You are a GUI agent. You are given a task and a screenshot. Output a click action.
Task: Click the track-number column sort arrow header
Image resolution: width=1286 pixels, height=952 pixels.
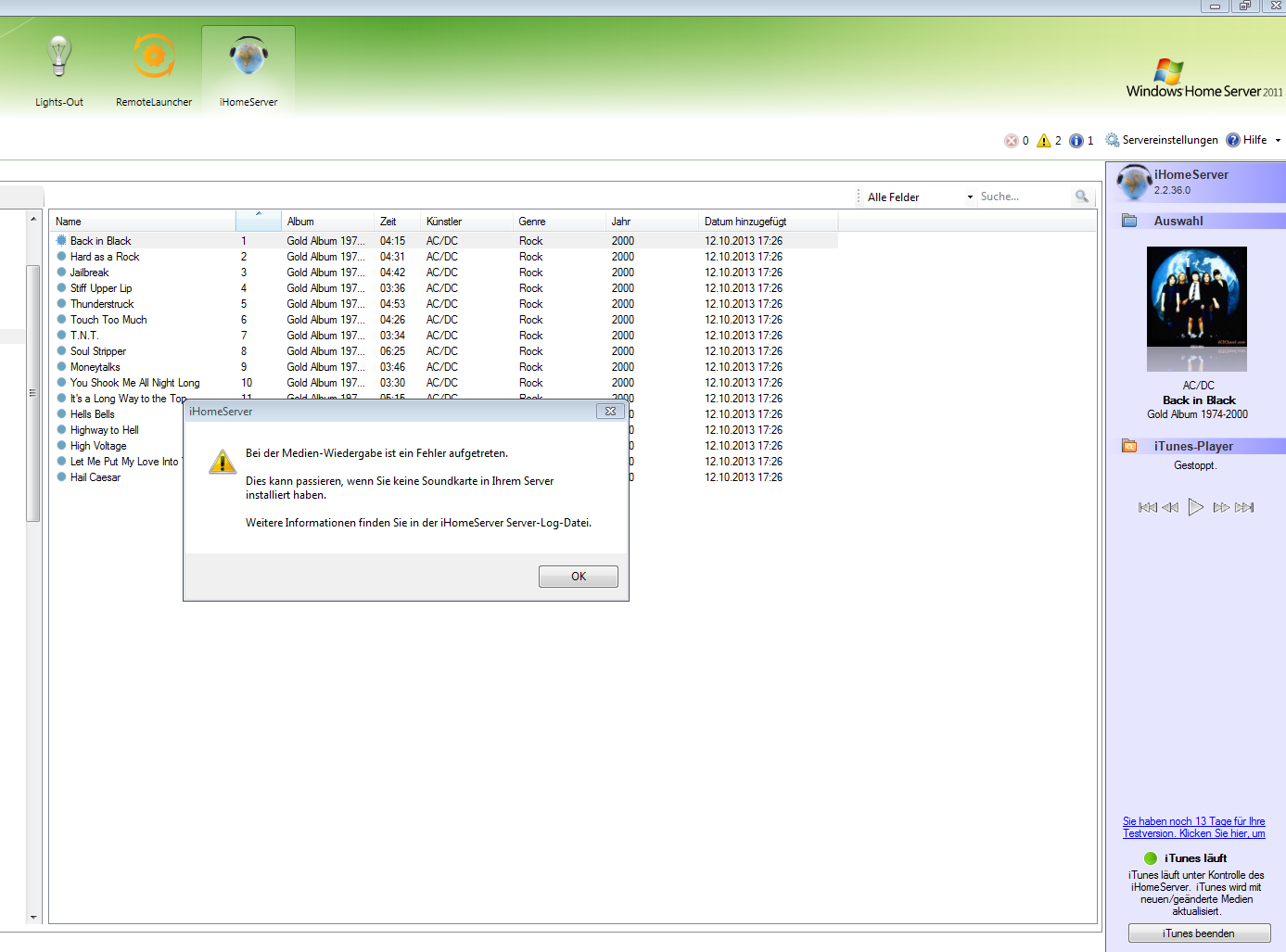(259, 222)
